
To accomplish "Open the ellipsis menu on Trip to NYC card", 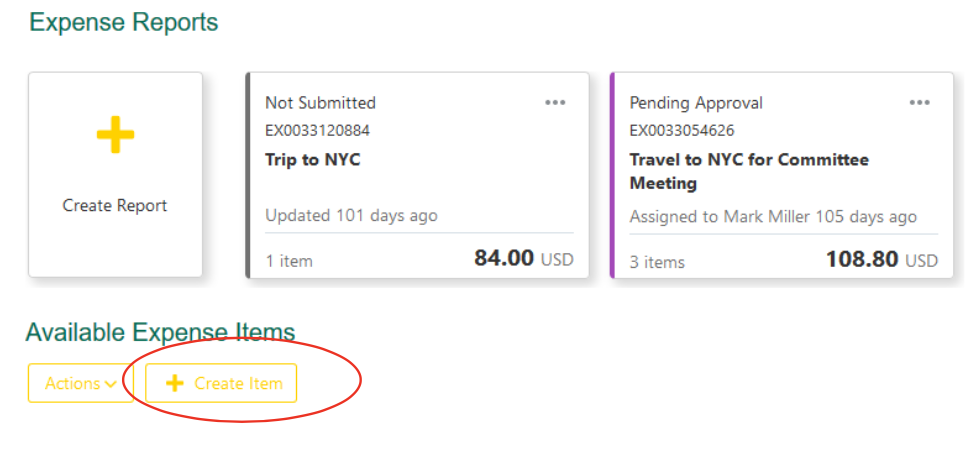I will point(555,103).
